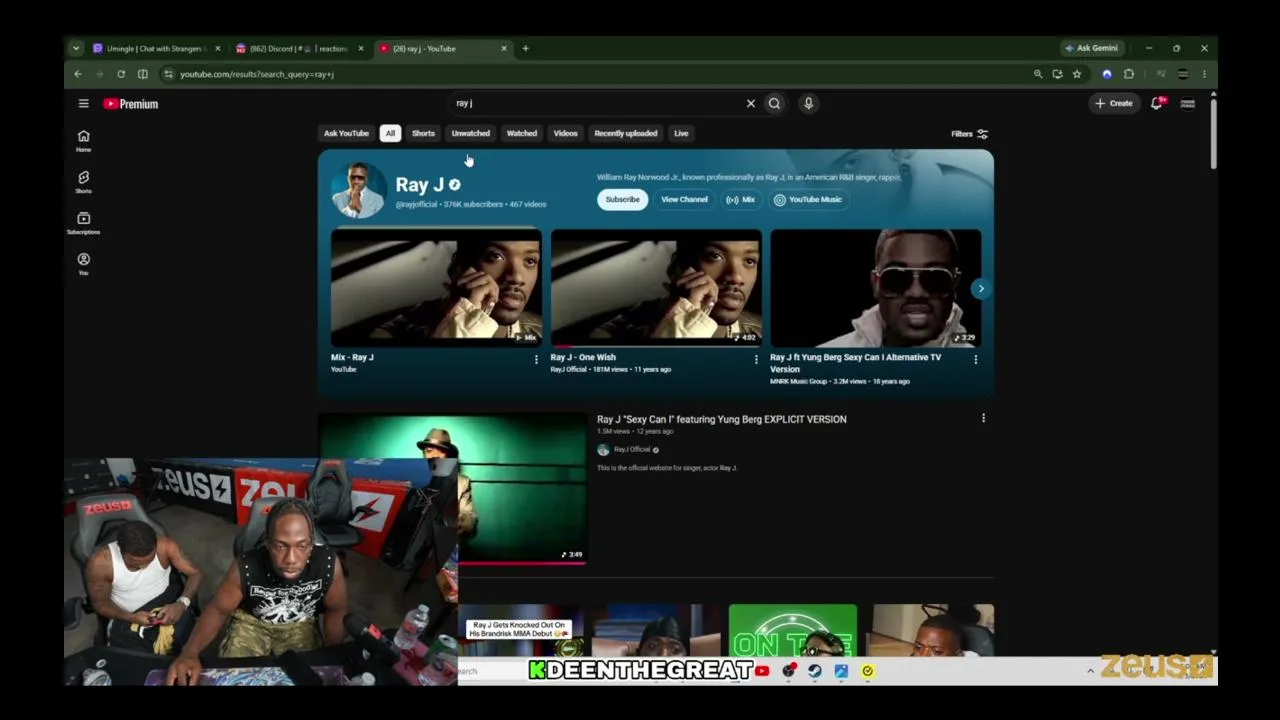
Task: Open Ray J in YouTube Music
Action: (x=808, y=199)
